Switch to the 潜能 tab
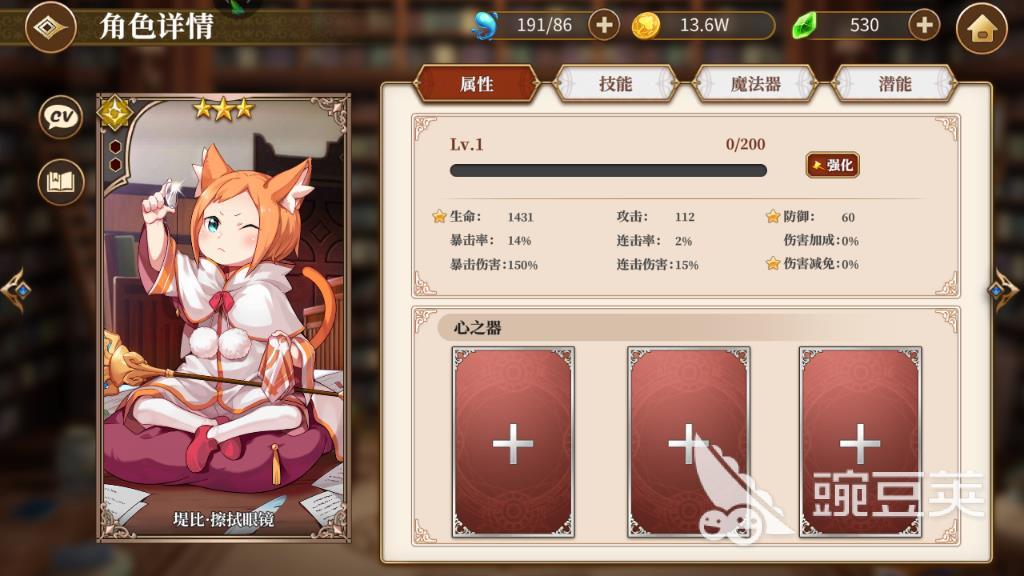 pos(895,84)
